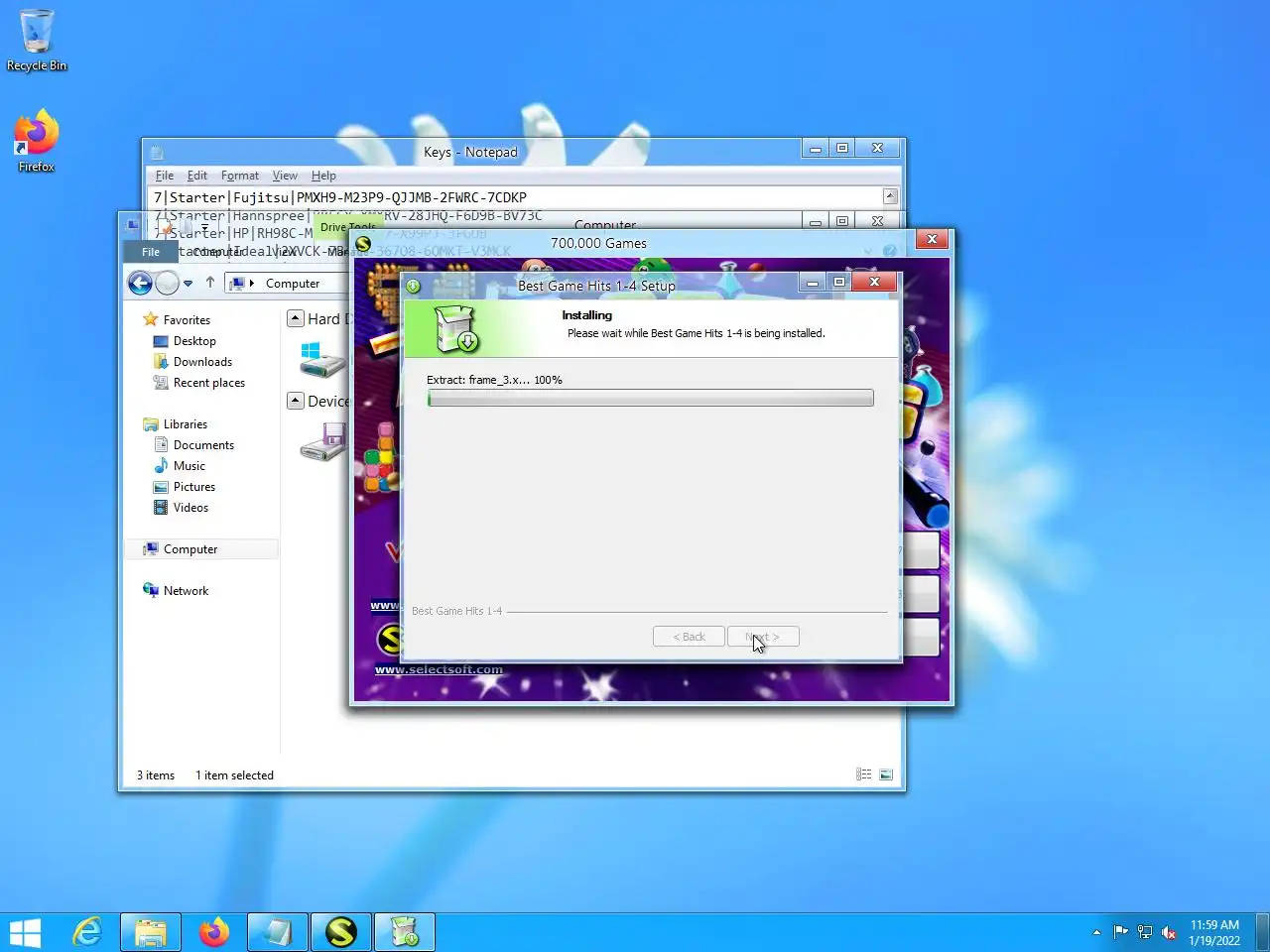Open Explorer's recent locations dropdown
This screenshot has height=952, width=1270.
click(188, 284)
